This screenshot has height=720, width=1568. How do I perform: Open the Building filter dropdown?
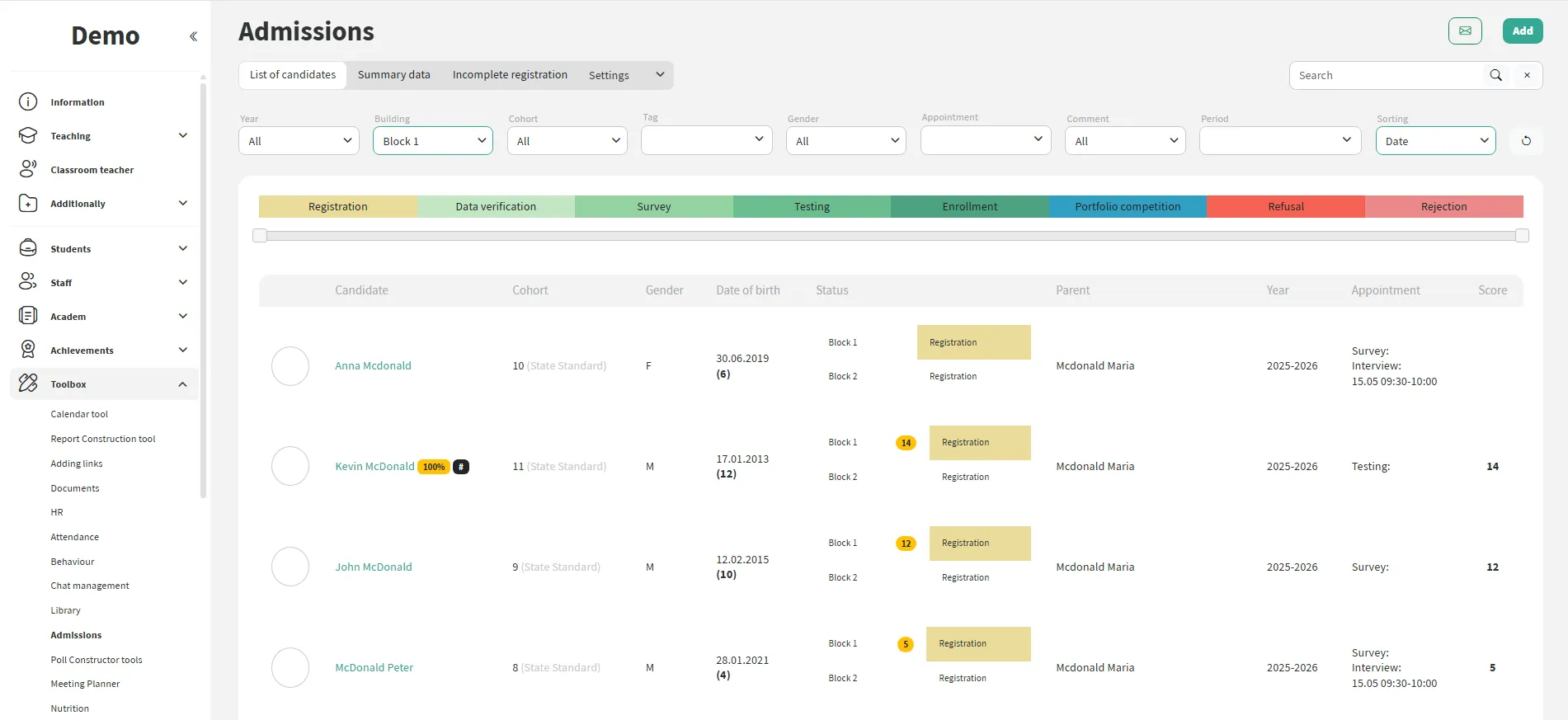[x=433, y=141]
